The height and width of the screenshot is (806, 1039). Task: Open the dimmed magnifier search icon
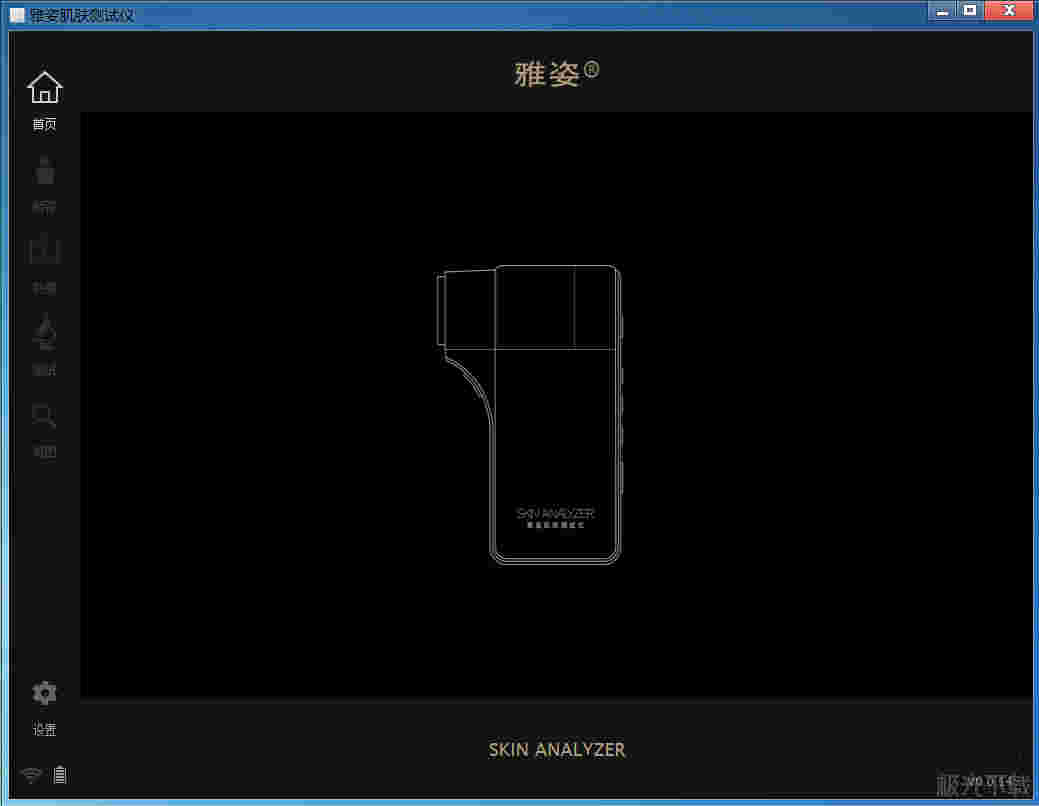pyautogui.click(x=44, y=417)
